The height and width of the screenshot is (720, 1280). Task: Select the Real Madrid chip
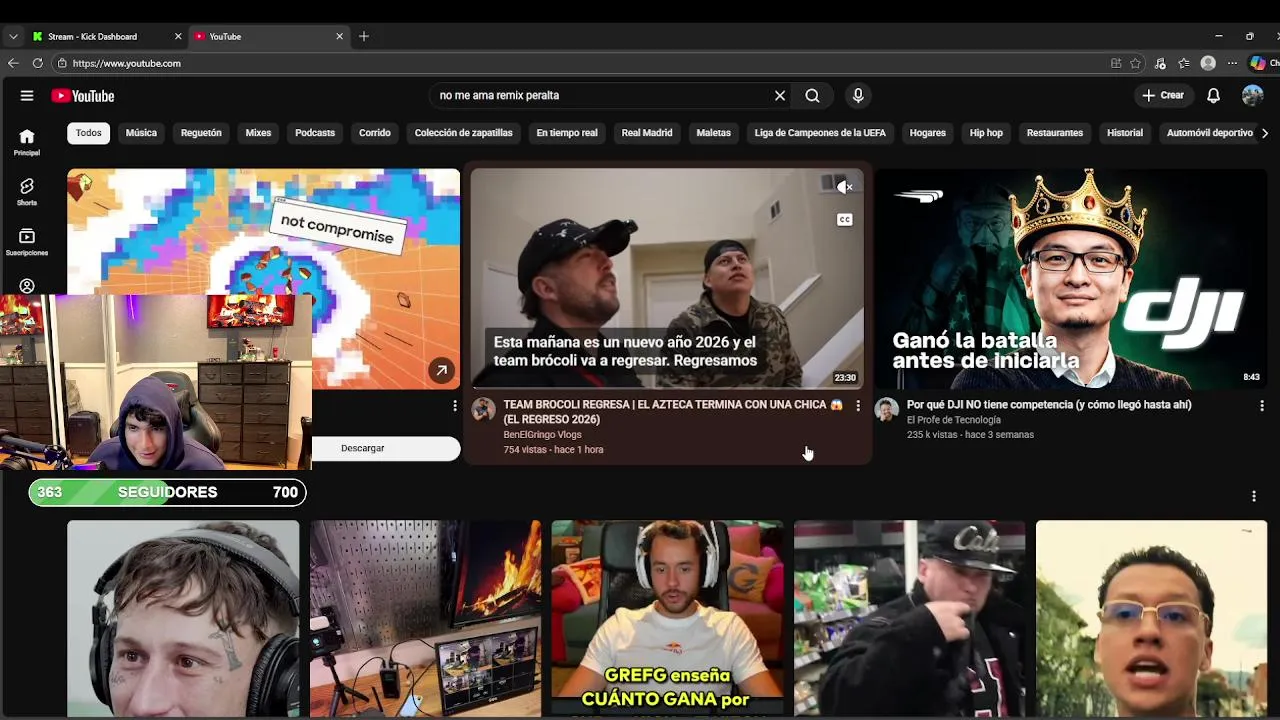click(x=647, y=133)
